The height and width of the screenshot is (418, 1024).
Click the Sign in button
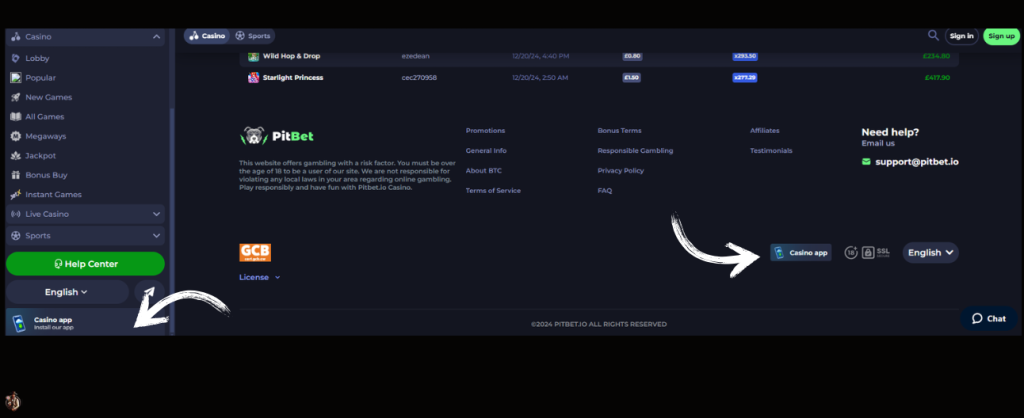click(961, 36)
